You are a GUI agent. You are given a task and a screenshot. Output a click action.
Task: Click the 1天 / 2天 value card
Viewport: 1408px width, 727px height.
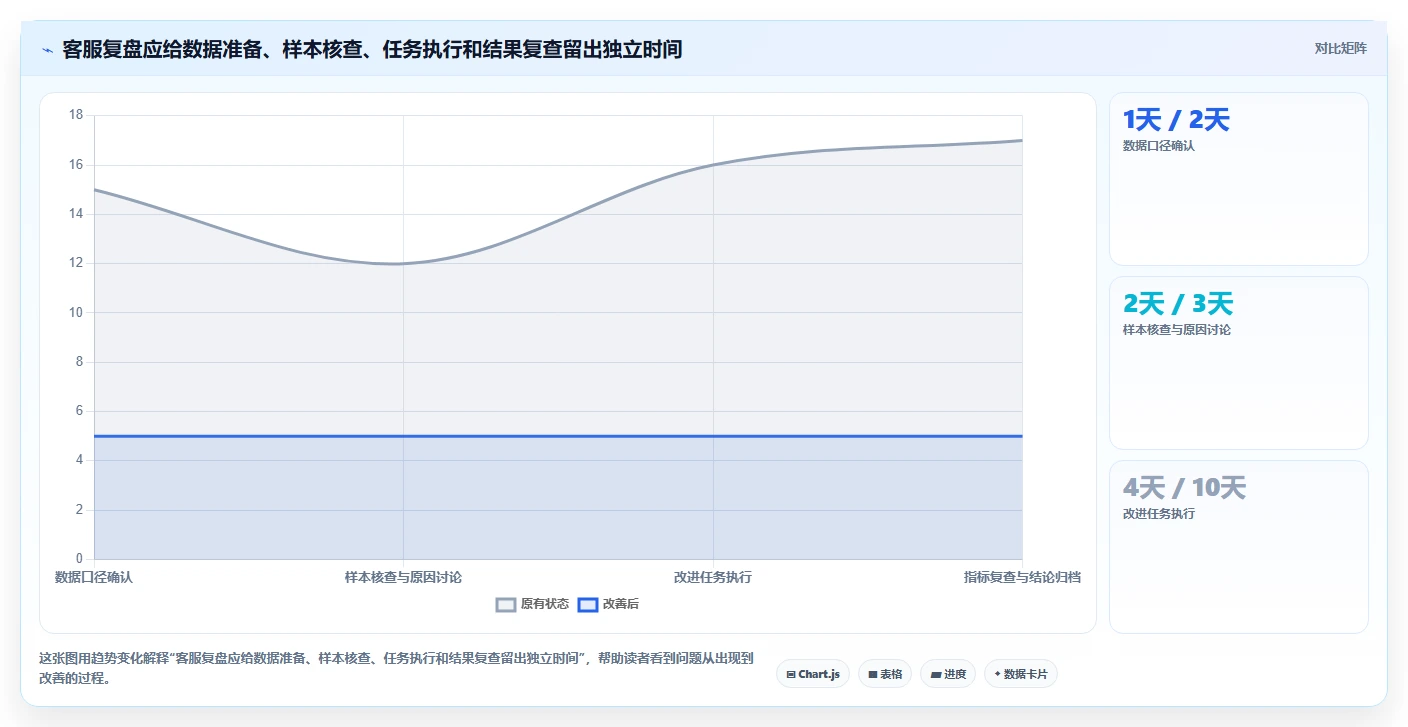coord(1239,179)
